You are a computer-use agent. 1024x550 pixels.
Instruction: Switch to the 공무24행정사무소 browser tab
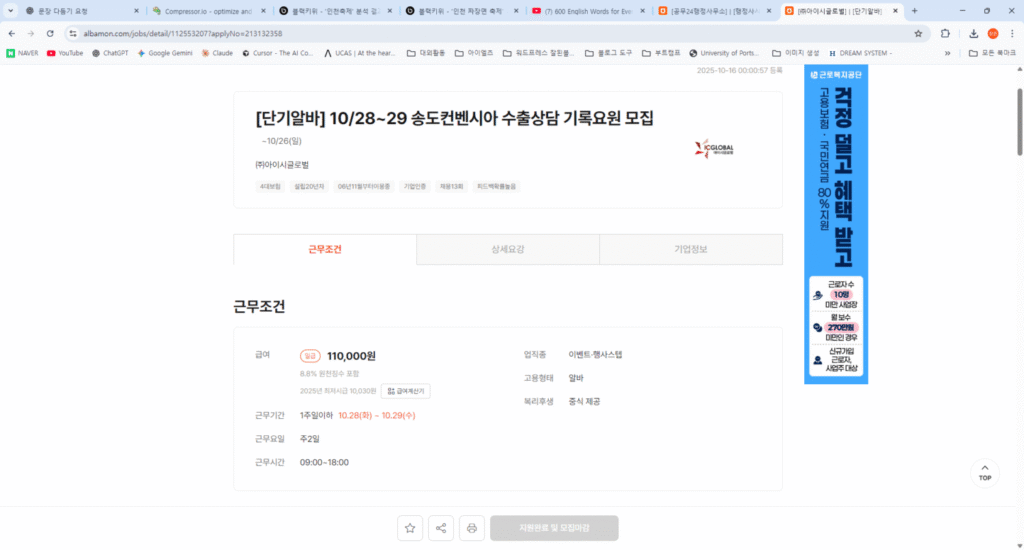tap(715, 11)
